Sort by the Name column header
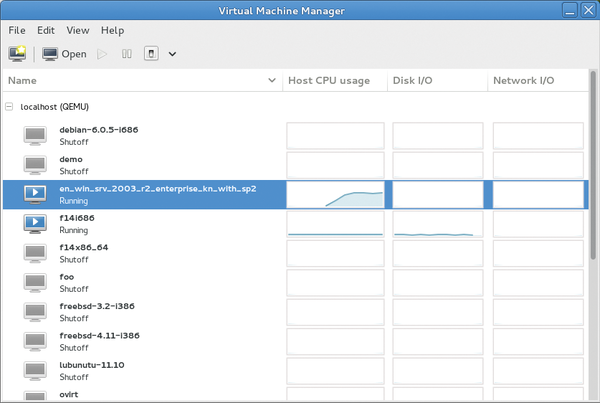Viewport: 600px width, 403px height. (140, 81)
